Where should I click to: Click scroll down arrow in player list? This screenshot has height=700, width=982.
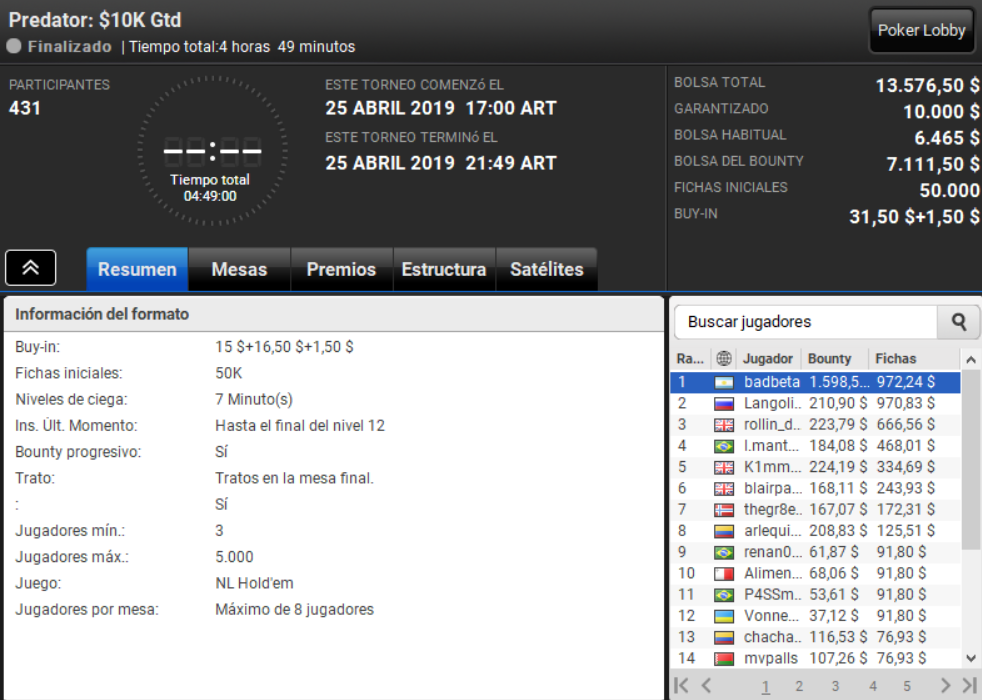click(x=971, y=658)
